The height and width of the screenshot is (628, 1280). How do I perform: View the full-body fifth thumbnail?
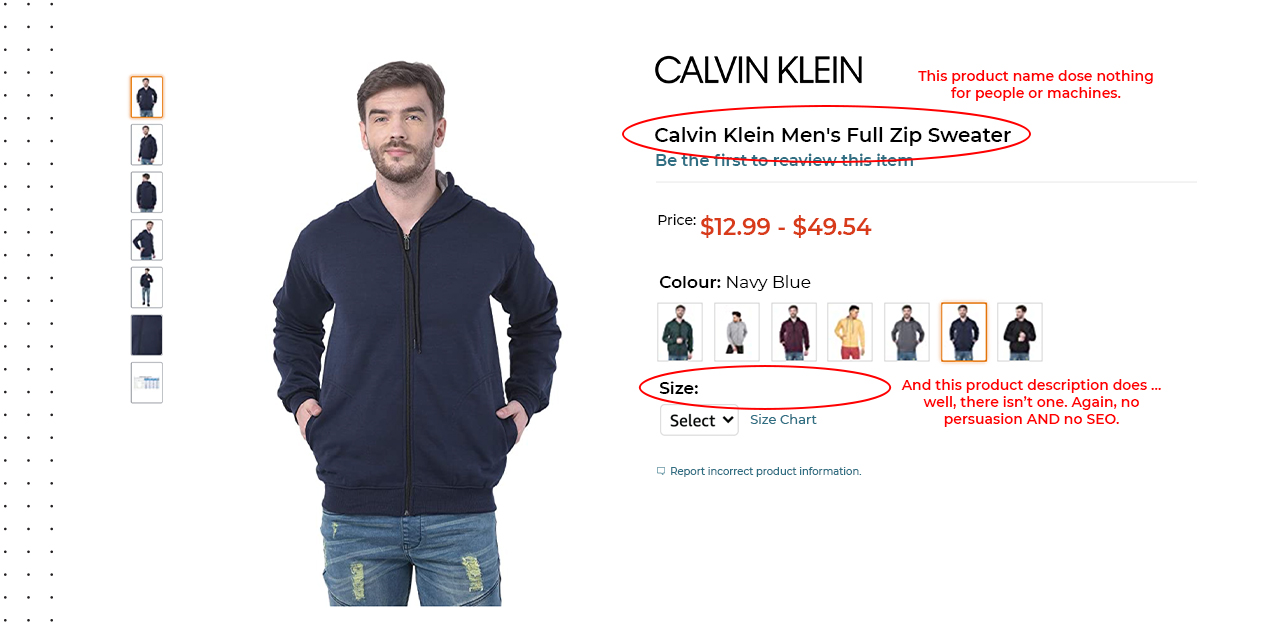click(x=147, y=287)
